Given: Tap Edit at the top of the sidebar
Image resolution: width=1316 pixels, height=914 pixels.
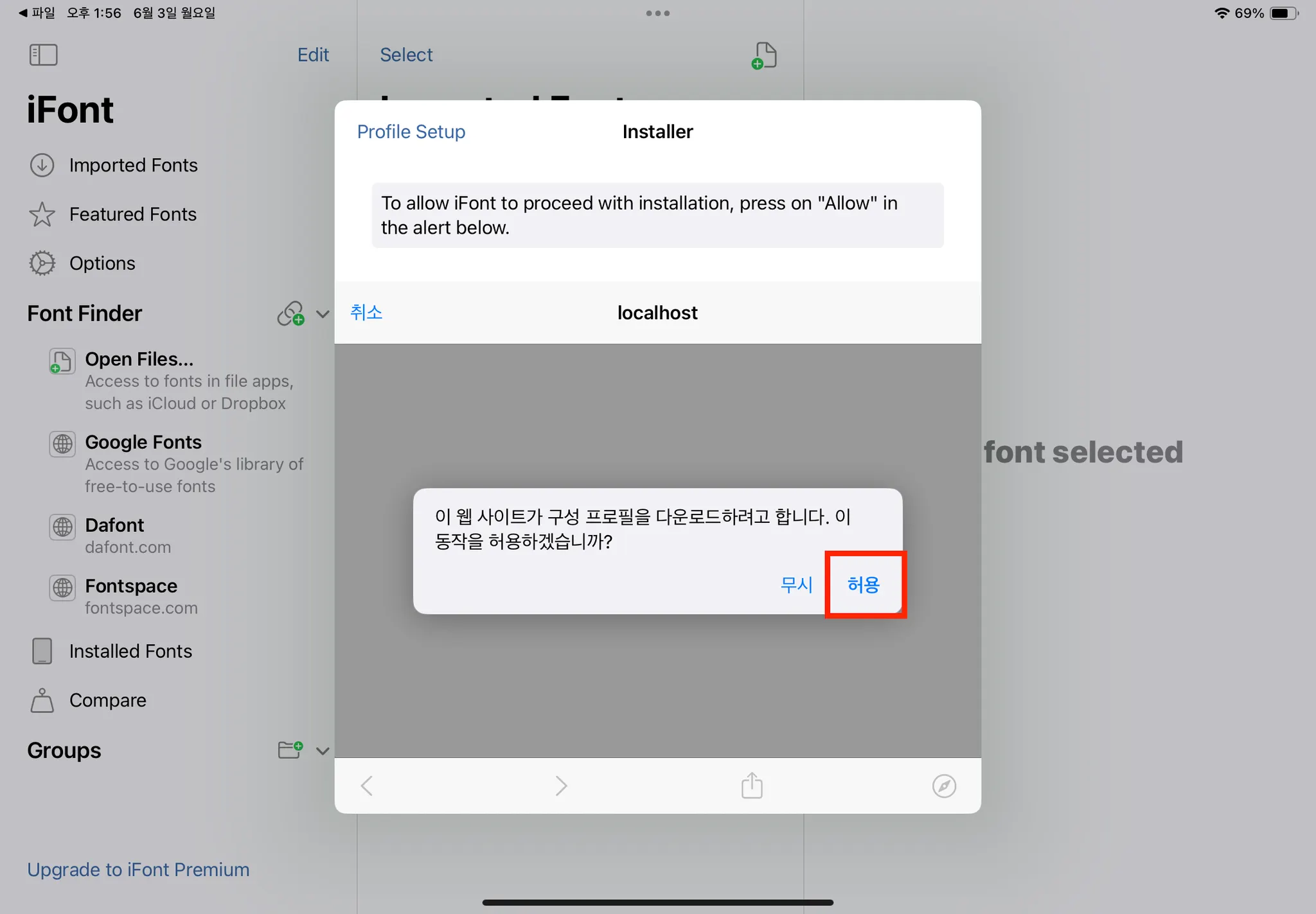Looking at the screenshot, I should pos(313,55).
